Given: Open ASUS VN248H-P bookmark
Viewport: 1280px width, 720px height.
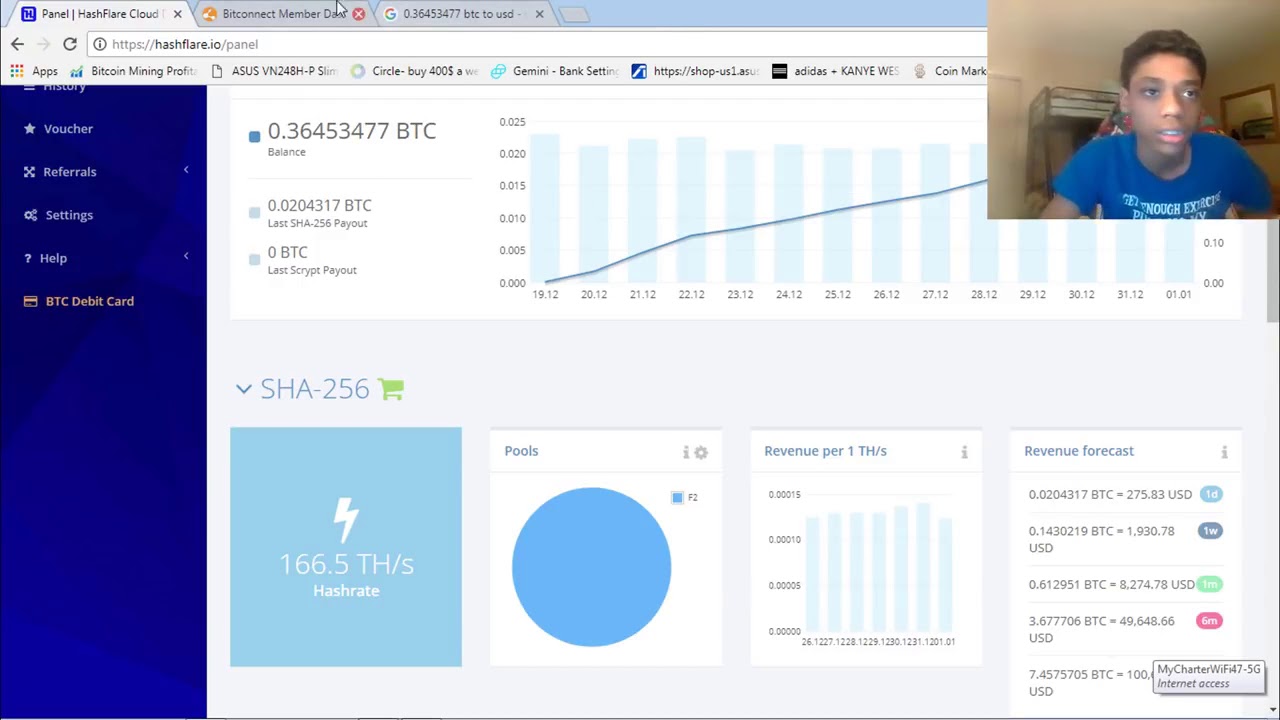Looking at the screenshot, I should (x=274, y=71).
